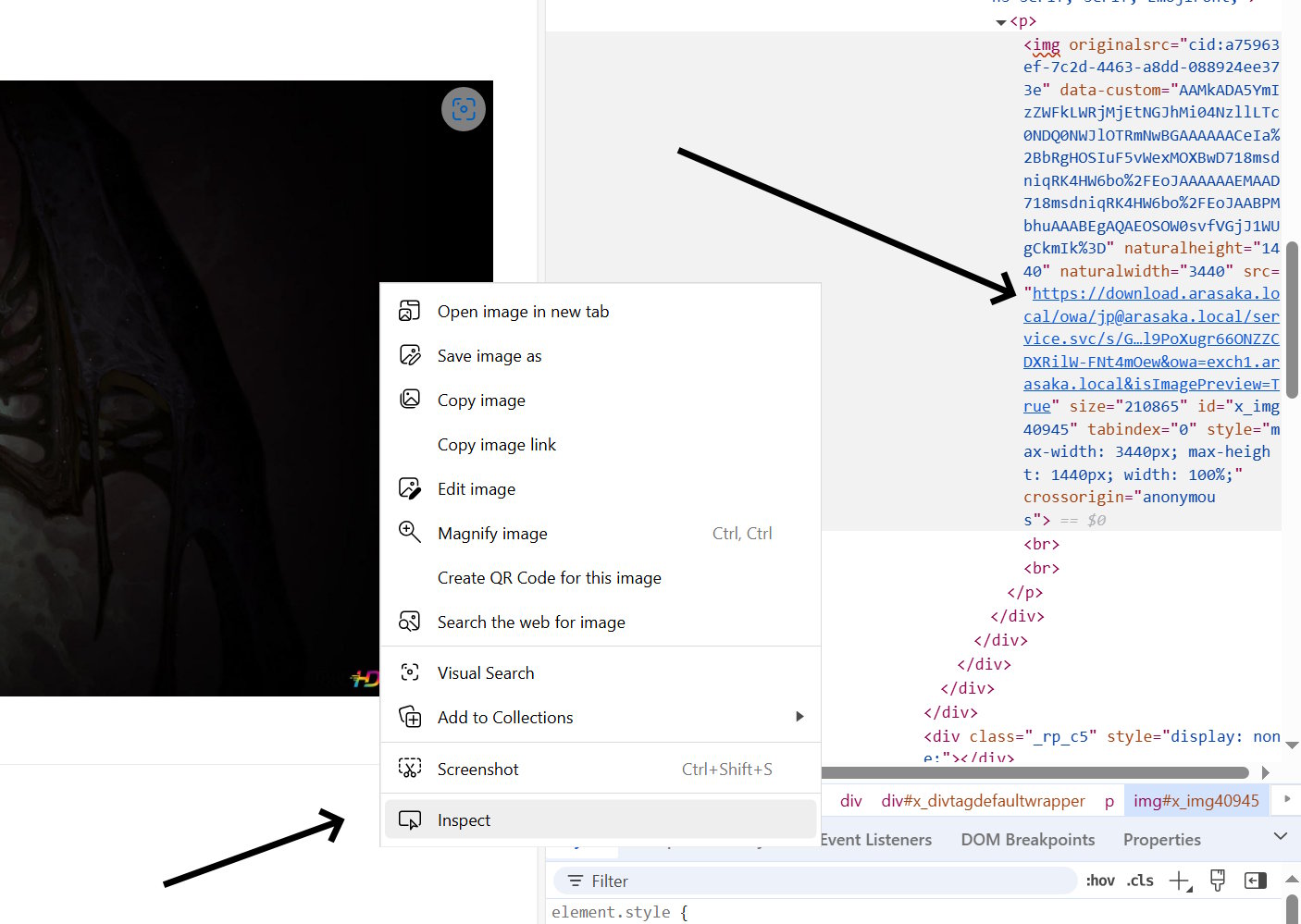This screenshot has width=1301, height=924.
Task: Click the Screenshot scissors icon in menu
Action: (x=409, y=769)
